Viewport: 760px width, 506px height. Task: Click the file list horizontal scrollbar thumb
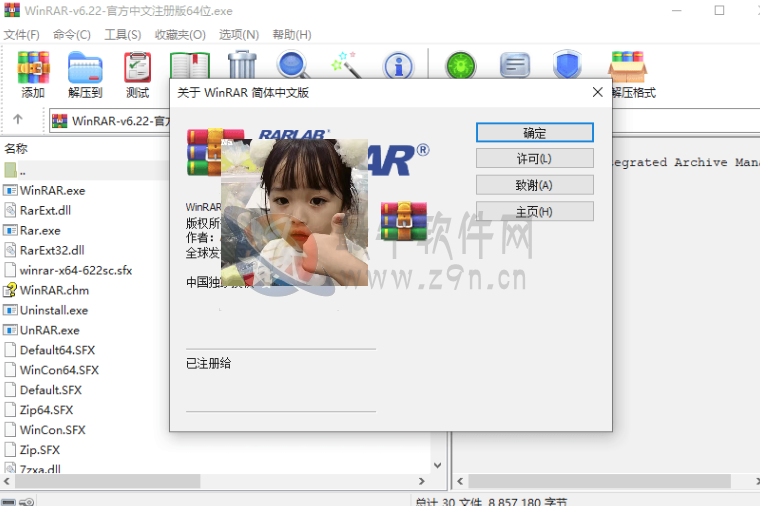(x=108, y=481)
